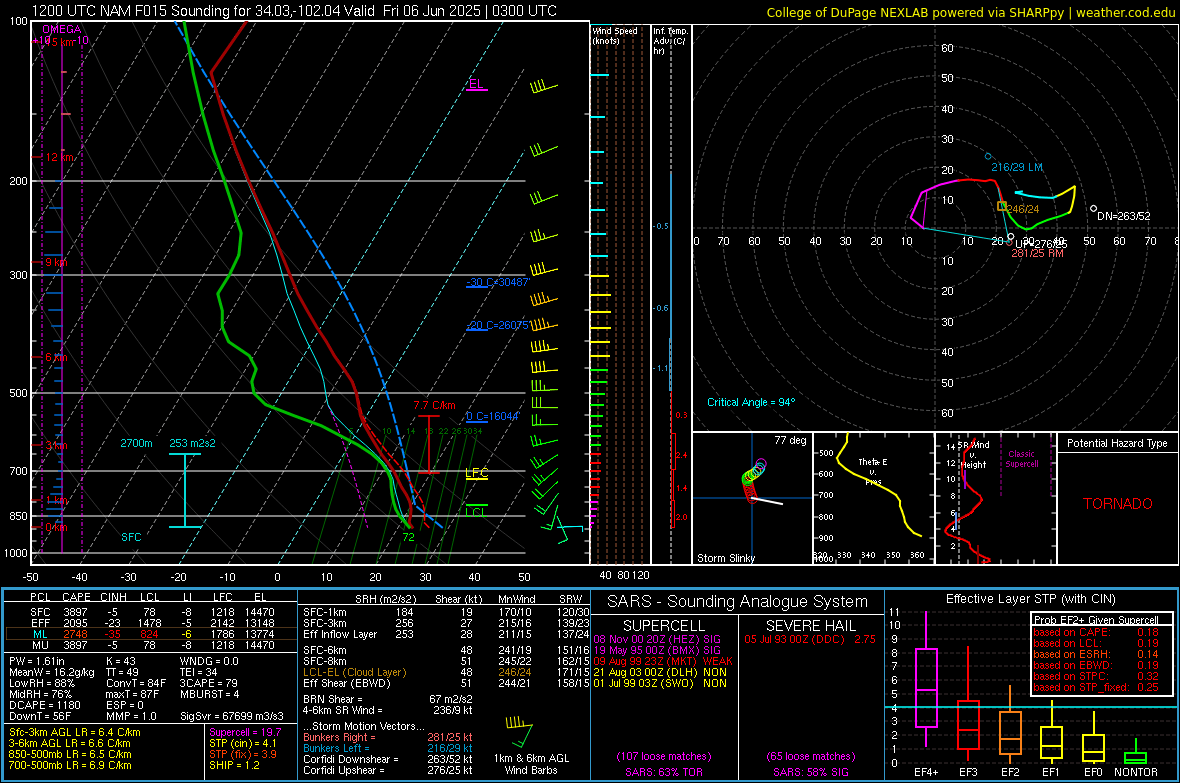Select the EFF parcel row label

point(40,623)
